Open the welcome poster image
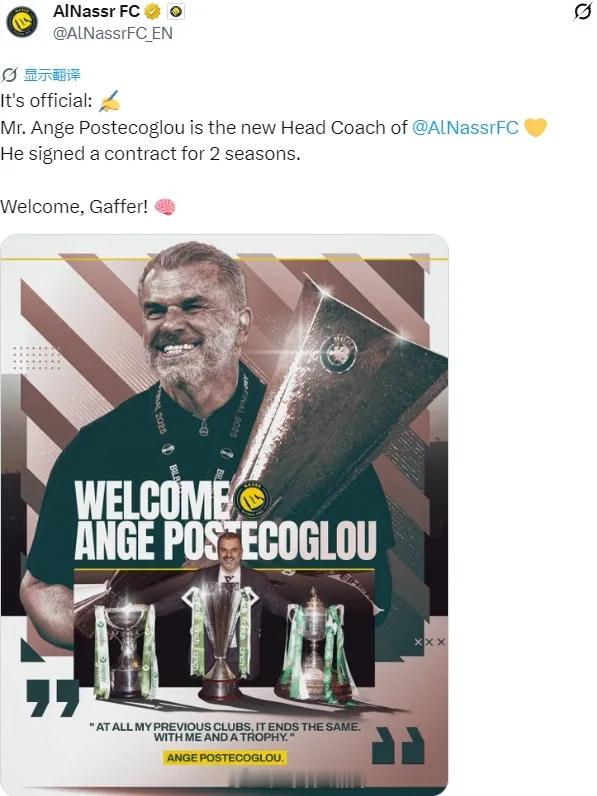597x796 pixels. point(224,514)
